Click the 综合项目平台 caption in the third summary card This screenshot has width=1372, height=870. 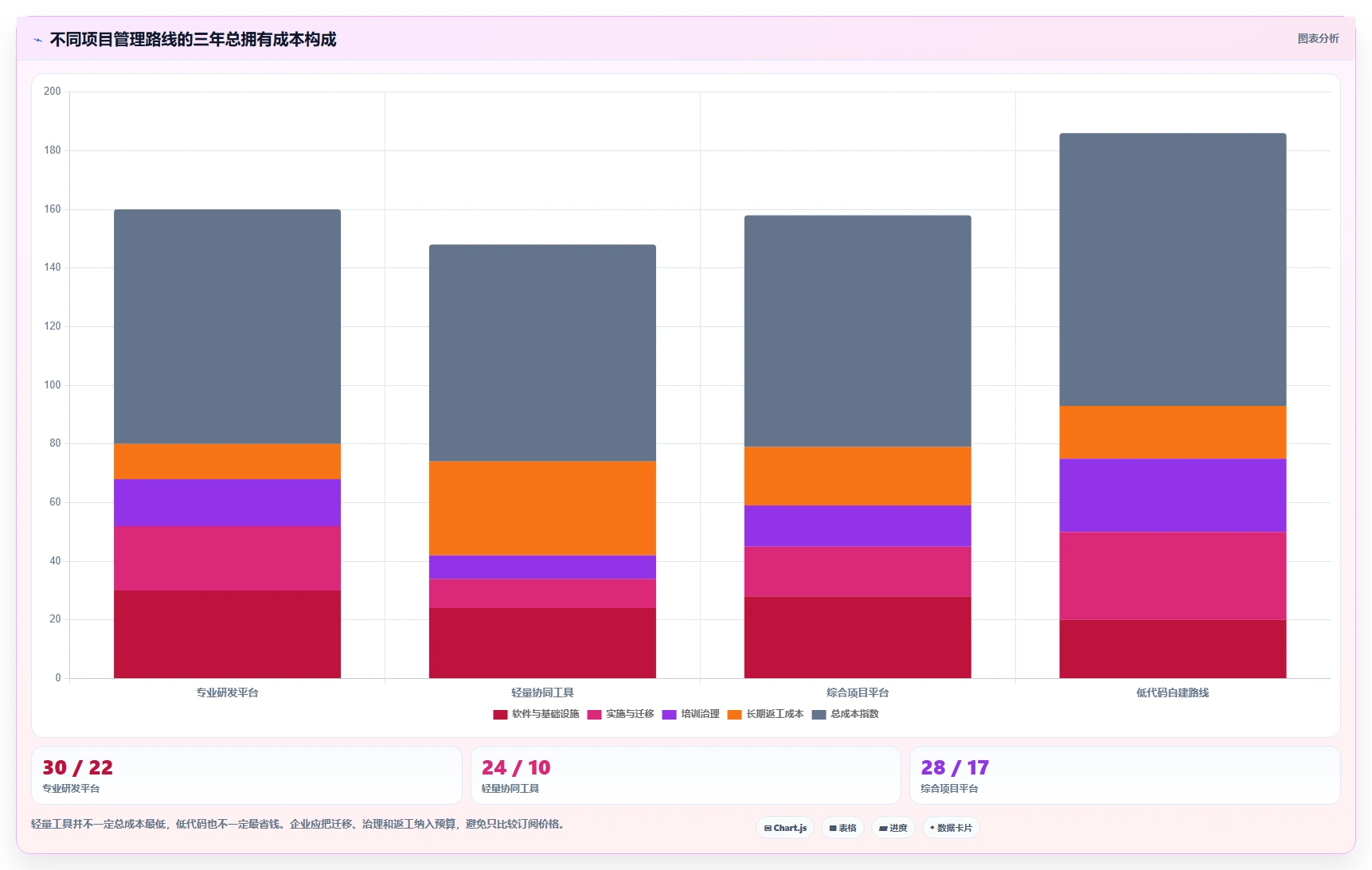click(x=949, y=789)
